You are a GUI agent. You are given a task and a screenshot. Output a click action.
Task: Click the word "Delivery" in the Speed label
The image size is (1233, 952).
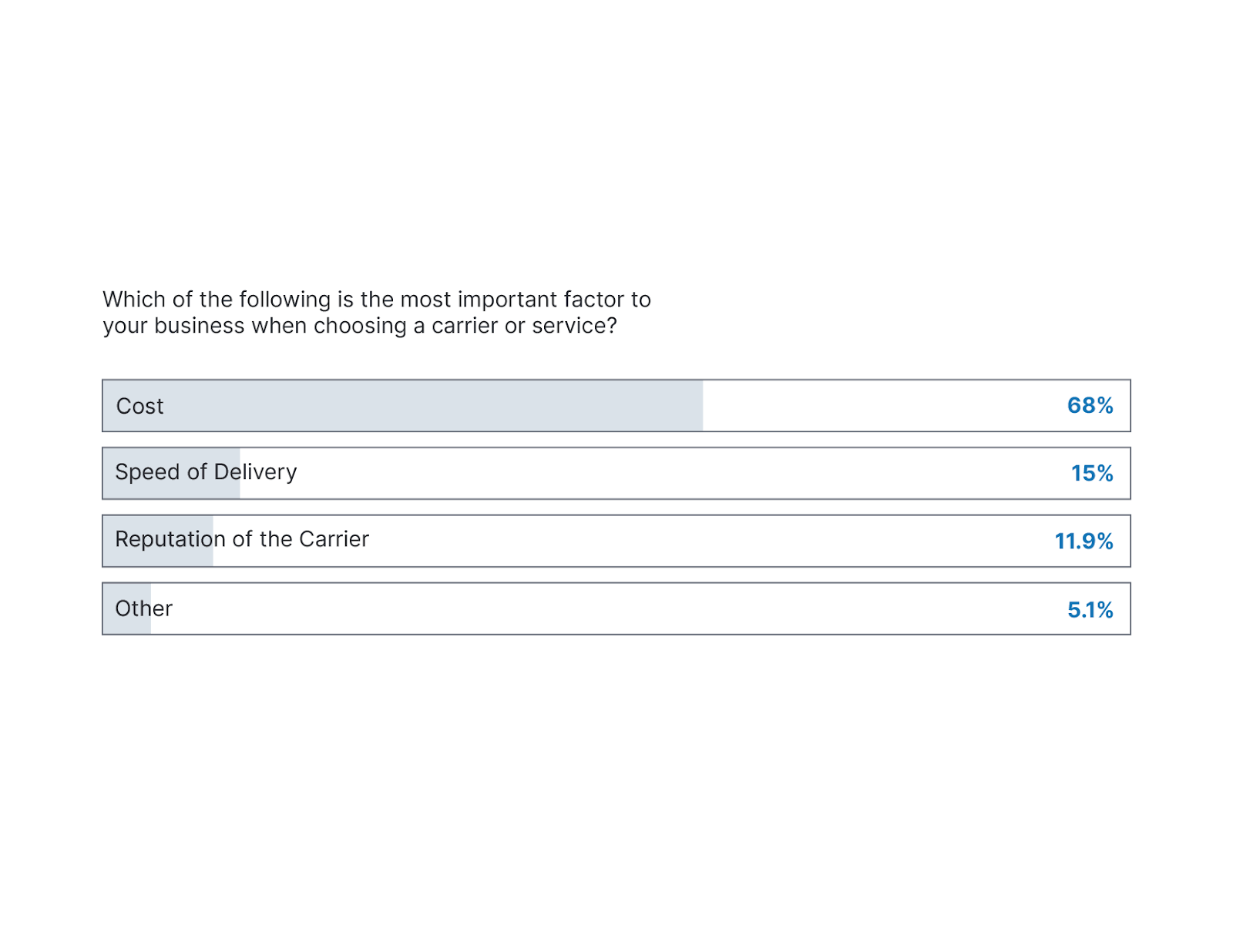click(x=255, y=472)
